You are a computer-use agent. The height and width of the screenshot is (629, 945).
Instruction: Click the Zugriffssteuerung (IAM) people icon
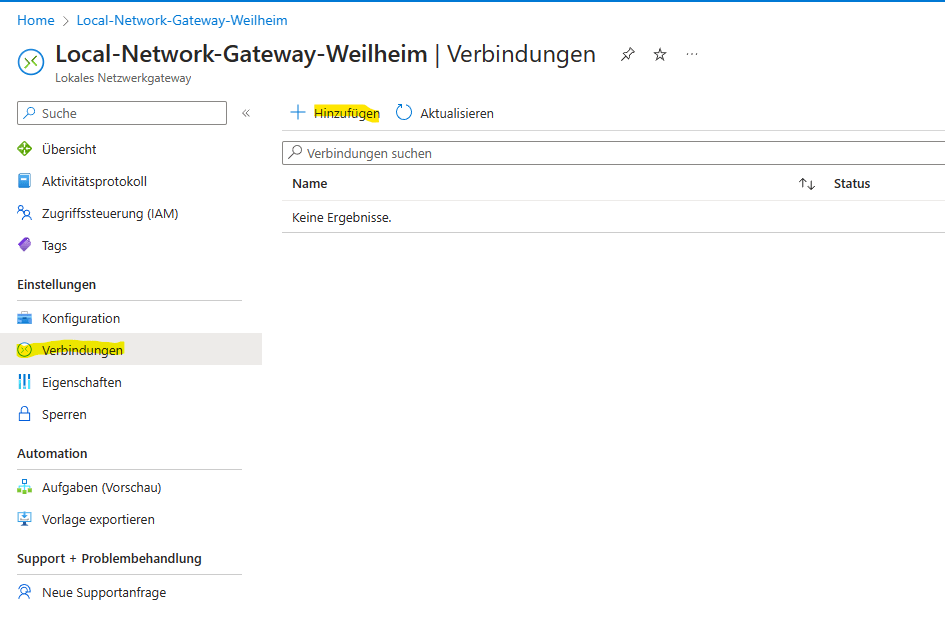pos(25,213)
